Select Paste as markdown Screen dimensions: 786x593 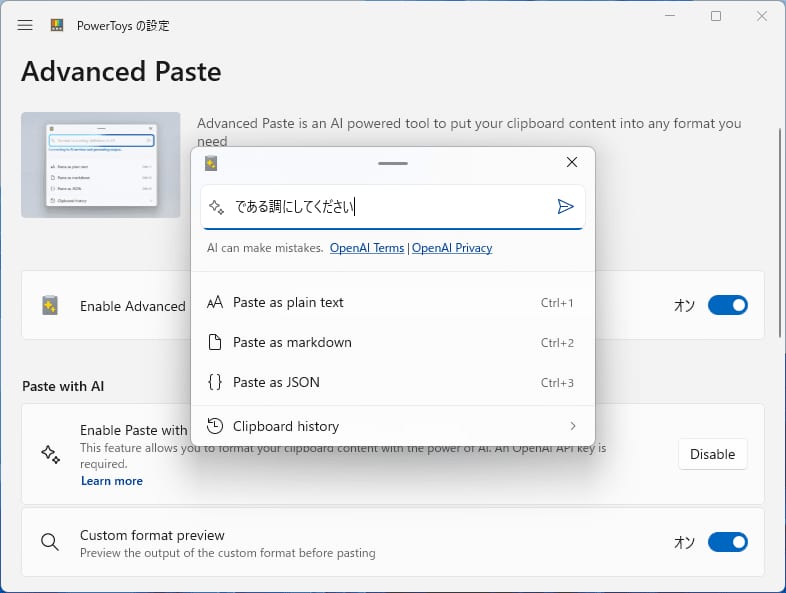tap(392, 342)
